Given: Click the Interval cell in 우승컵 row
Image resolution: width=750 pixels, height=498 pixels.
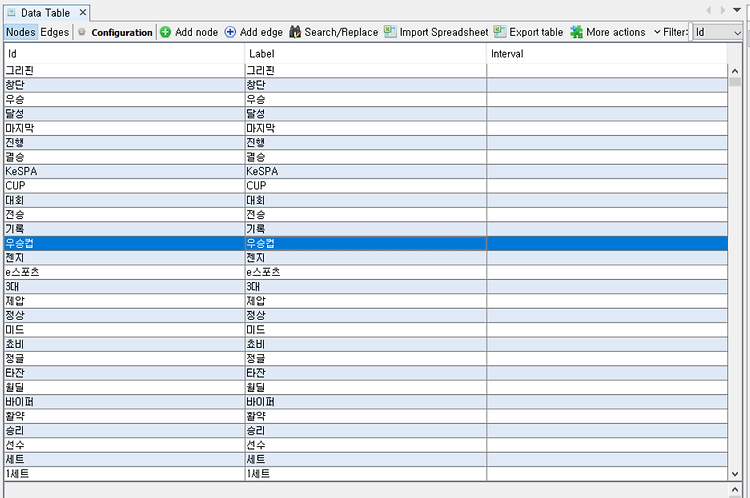Looking at the screenshot, I should (x=607, y=243).
